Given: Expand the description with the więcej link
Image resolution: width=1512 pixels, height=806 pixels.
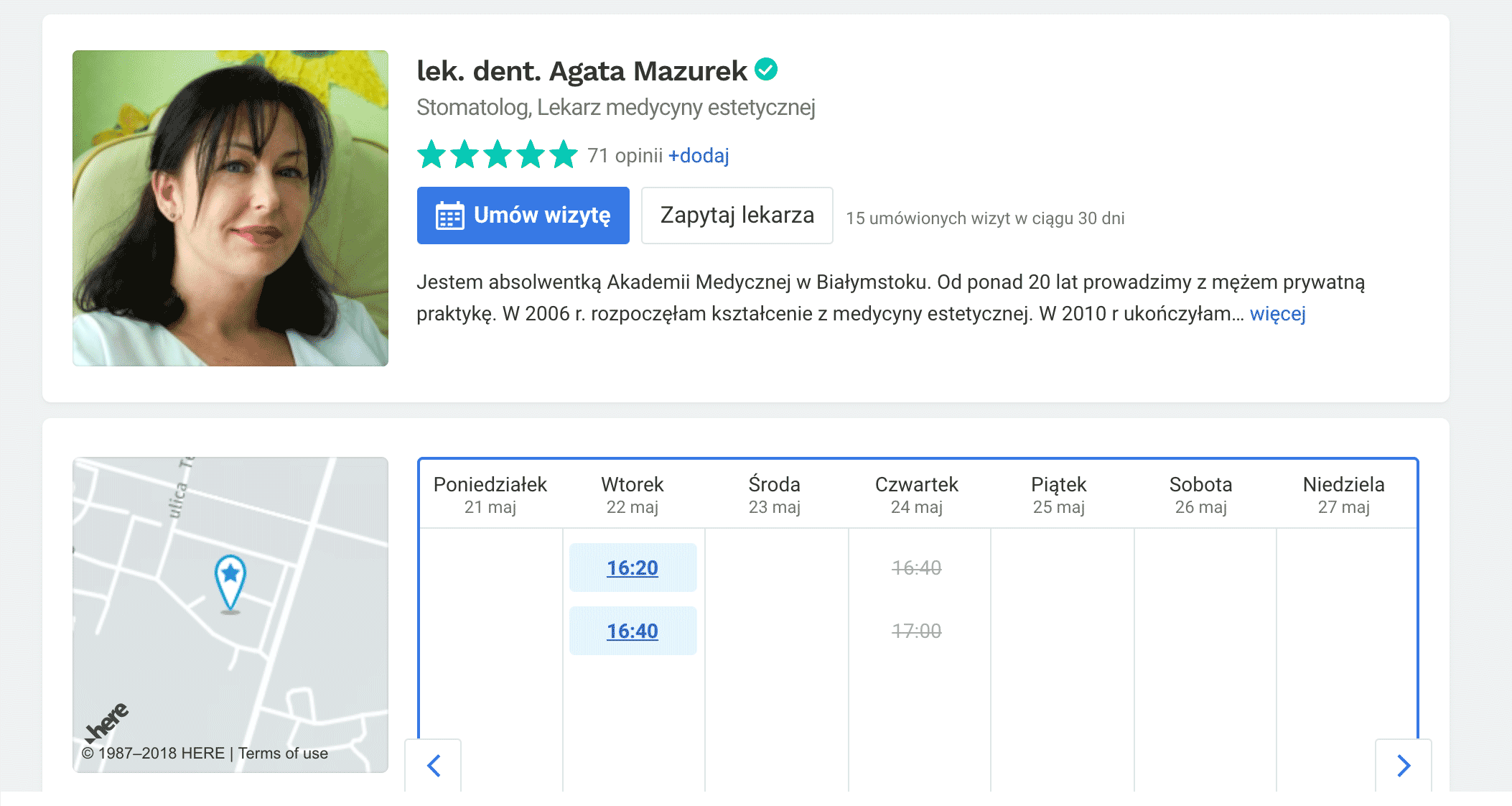Looking at the screenshot, I should (1277, 314).
